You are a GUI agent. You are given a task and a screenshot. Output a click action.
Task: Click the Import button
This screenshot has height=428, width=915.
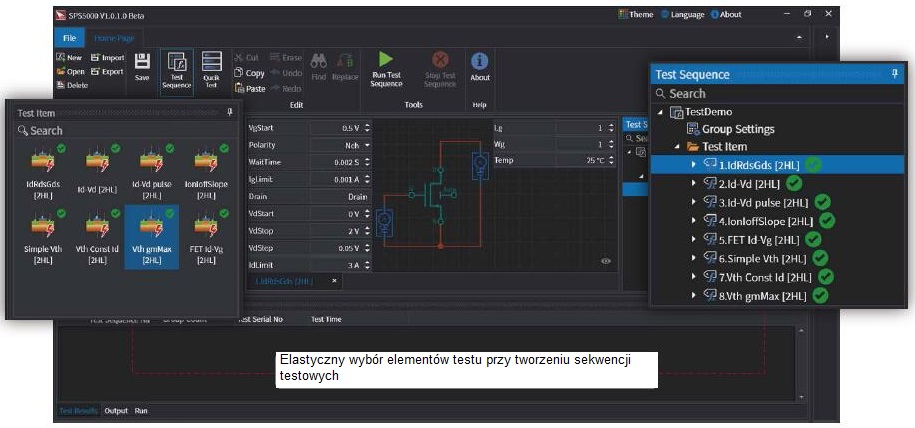tap(107, 58)
